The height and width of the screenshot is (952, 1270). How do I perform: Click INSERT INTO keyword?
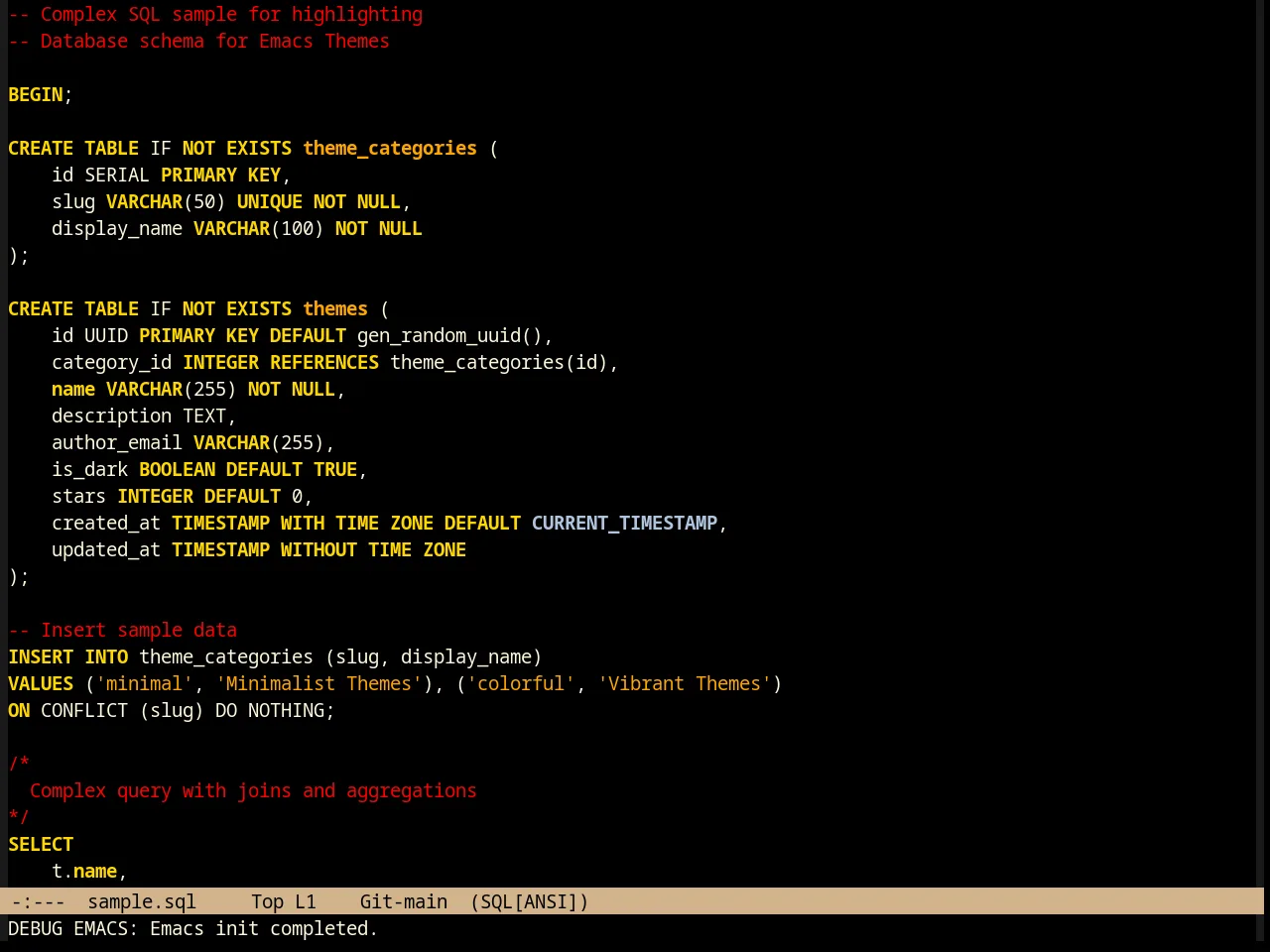point(68,656)
